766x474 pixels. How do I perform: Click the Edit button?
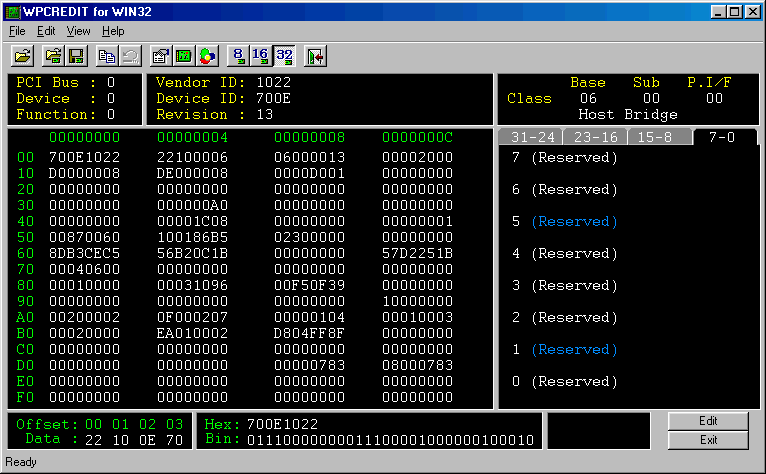point(708,421)
